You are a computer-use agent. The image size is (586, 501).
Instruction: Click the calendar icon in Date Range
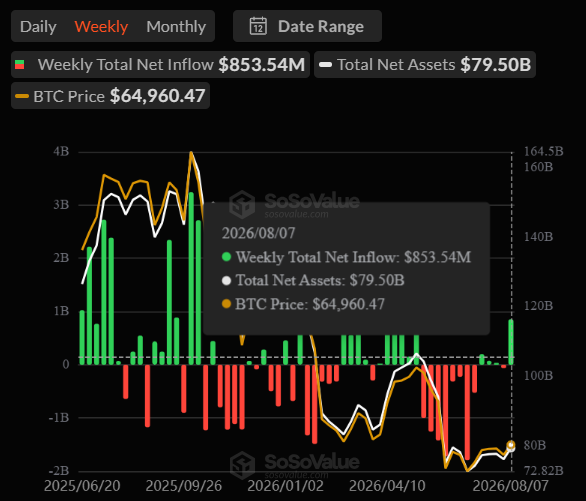258,26
